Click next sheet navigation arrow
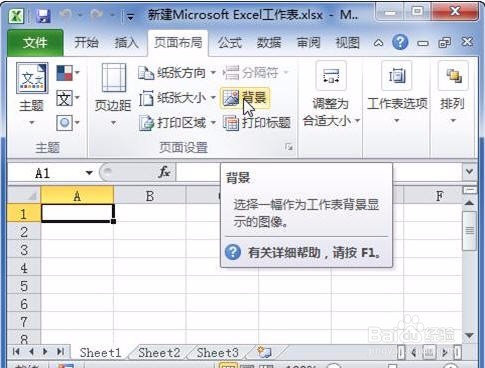485x368 pixels. click(45, 351)
